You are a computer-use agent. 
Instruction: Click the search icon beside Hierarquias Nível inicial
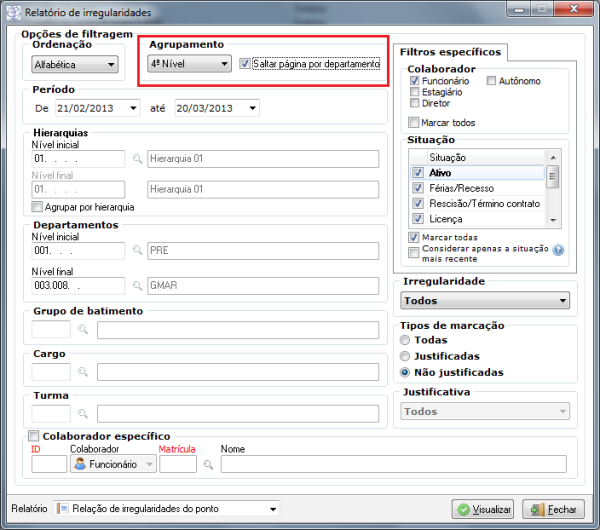pos(137,159)
